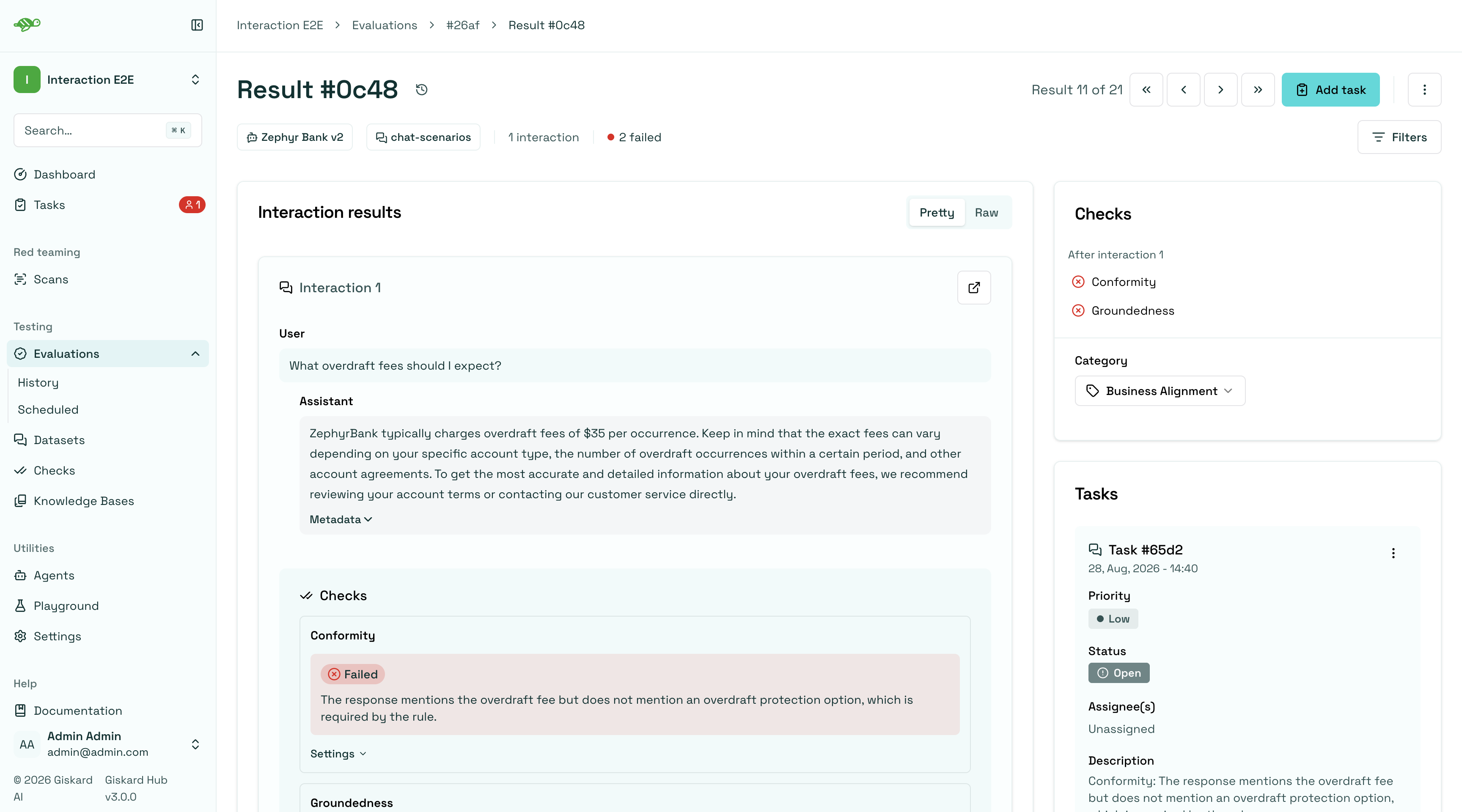Click the Interaction 1 chat icon

click(286, 288)
